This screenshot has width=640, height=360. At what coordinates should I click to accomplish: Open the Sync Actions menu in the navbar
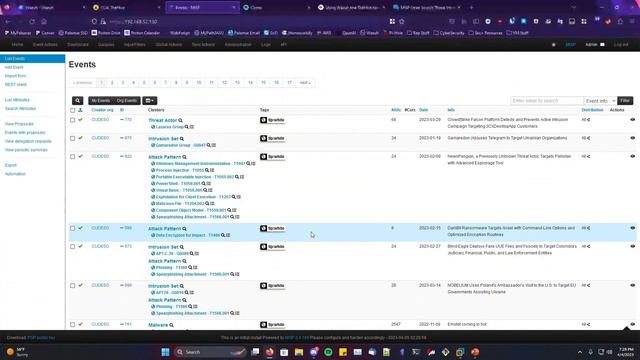(x=203, y=44)
